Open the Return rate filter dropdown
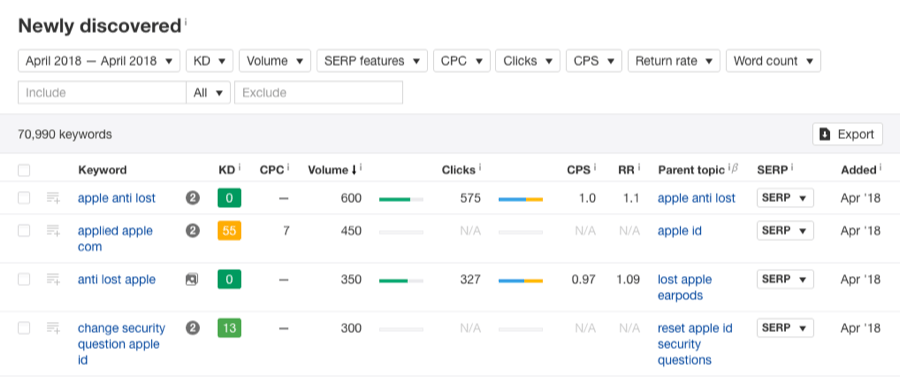 [x=674, y=61]
